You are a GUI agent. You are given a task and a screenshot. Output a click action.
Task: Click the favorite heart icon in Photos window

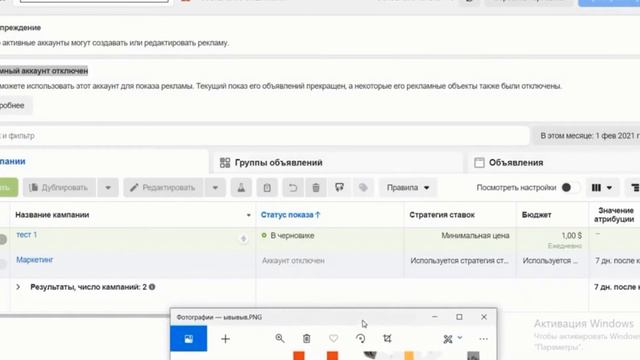point(333,338)
